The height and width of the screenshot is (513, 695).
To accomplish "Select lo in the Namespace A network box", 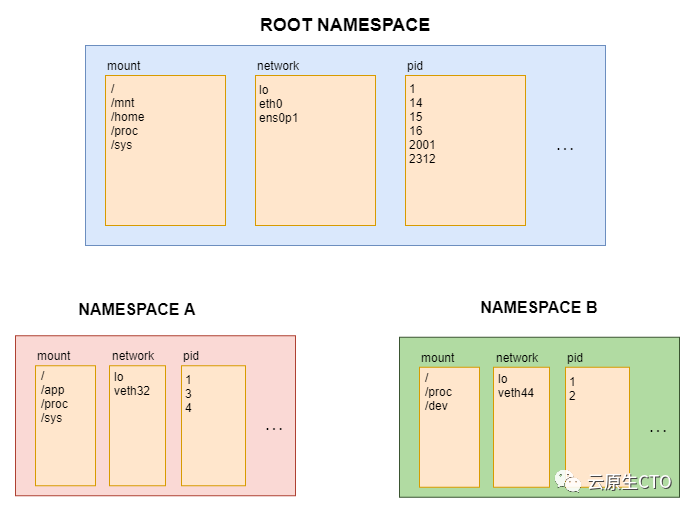I will pyautogui.click(x=118, y=377).
